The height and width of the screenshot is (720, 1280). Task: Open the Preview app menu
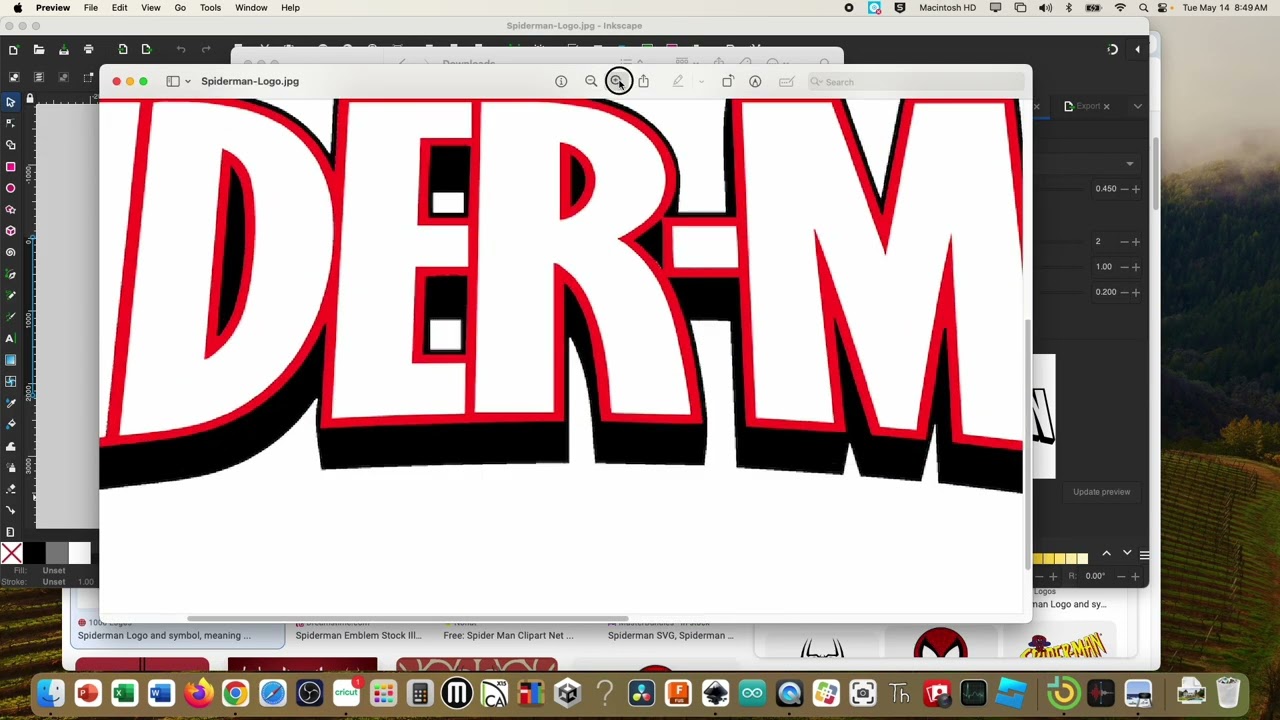(x=53, y=8)
